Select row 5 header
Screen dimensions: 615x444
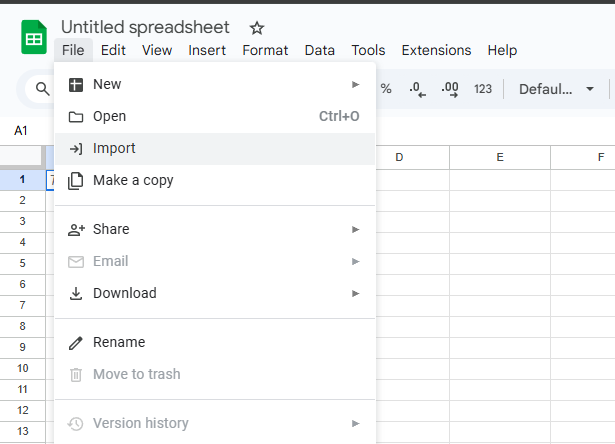coord(22,262)
